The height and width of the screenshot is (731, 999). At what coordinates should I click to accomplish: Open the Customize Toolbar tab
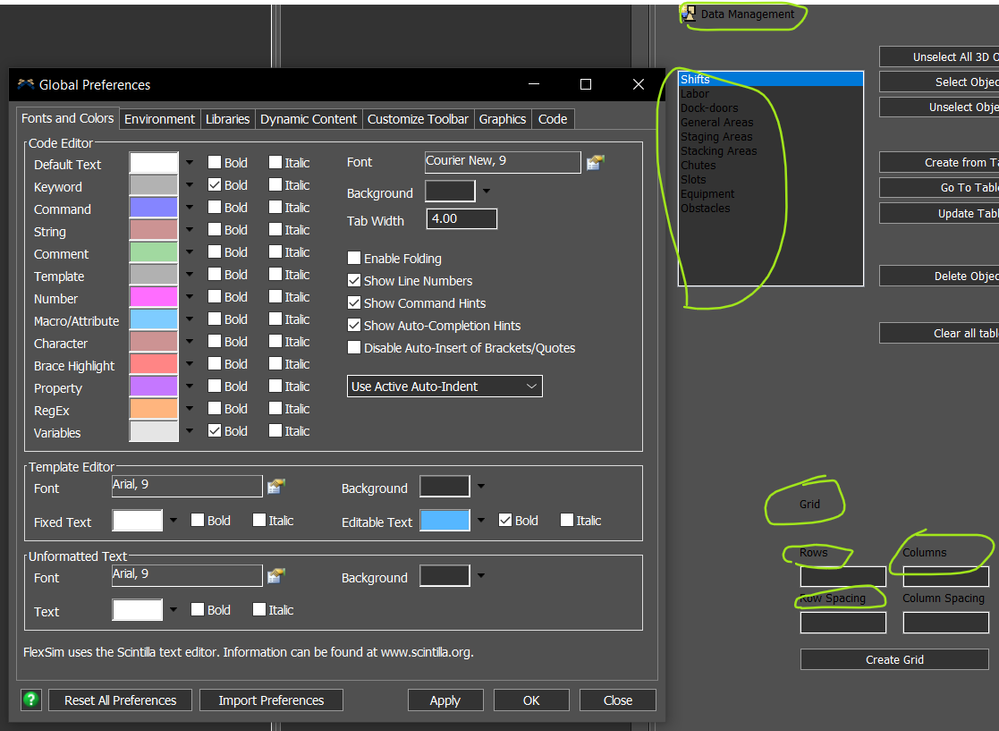point(418,119)
